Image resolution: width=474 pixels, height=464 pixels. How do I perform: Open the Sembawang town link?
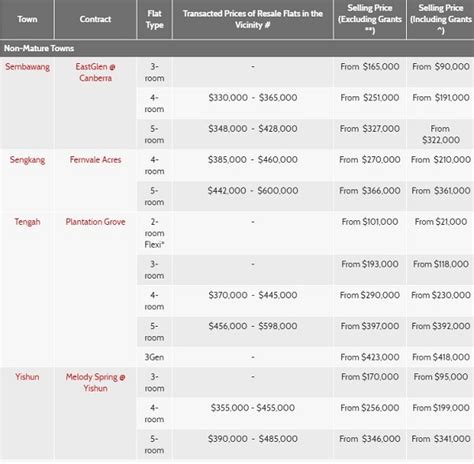coord(27,67)
